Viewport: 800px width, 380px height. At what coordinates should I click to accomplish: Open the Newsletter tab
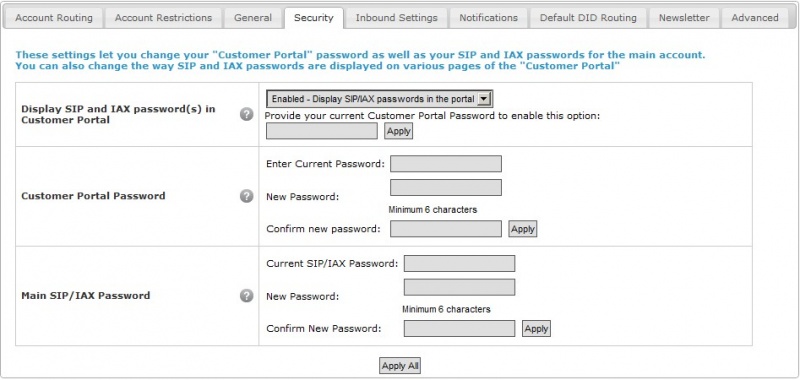684,18
